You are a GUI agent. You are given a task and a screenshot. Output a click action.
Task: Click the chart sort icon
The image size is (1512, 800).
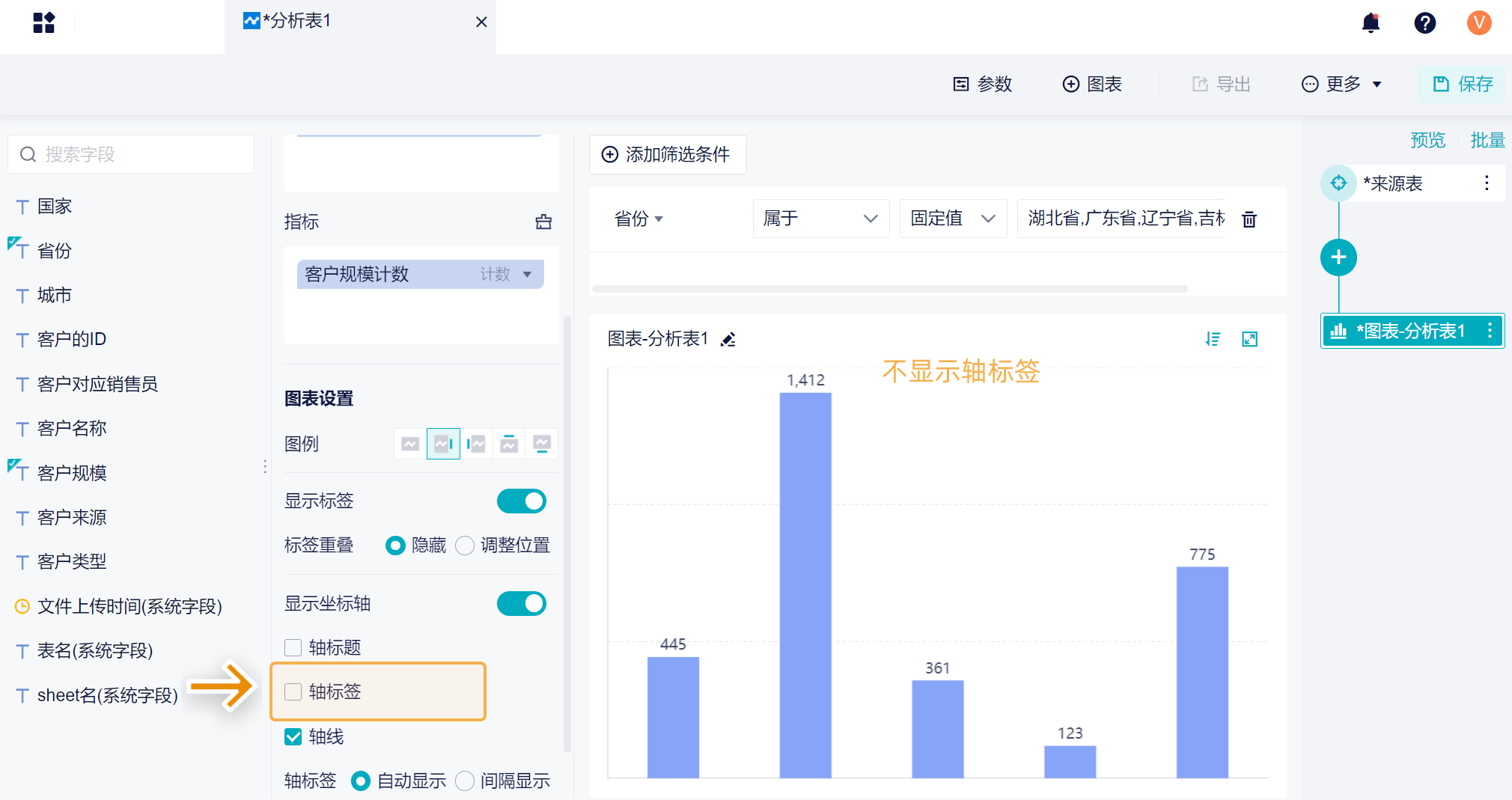click(1213, 339)
